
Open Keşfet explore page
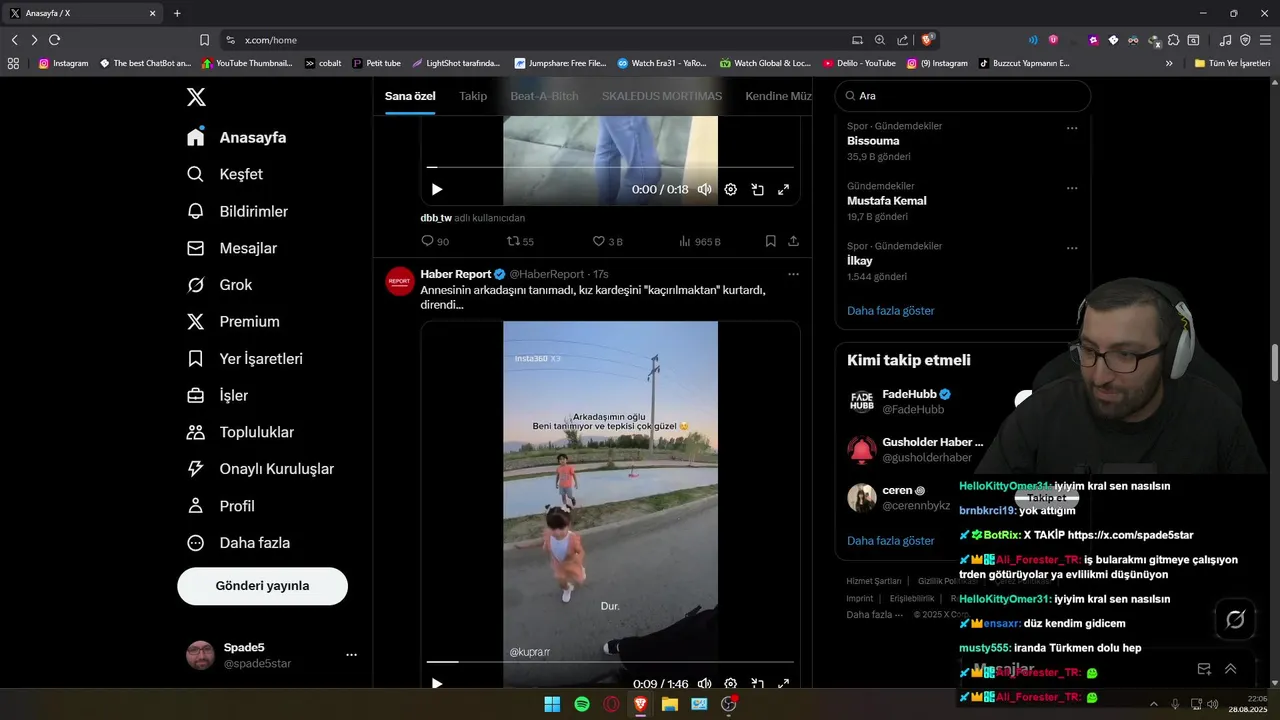pyautogui.click(x=225, y=174)
